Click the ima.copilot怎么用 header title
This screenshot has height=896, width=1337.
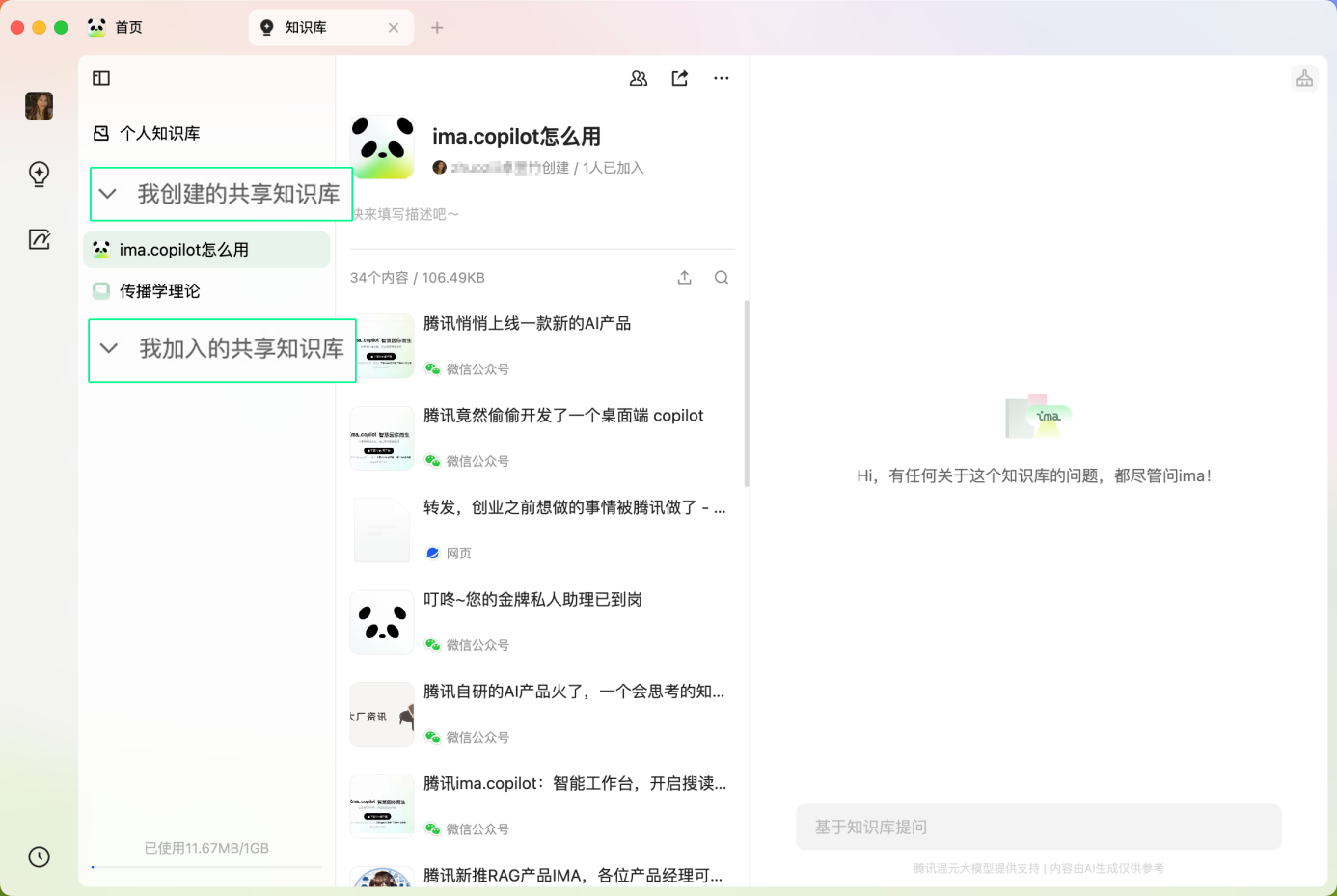(x=516, y=137)
